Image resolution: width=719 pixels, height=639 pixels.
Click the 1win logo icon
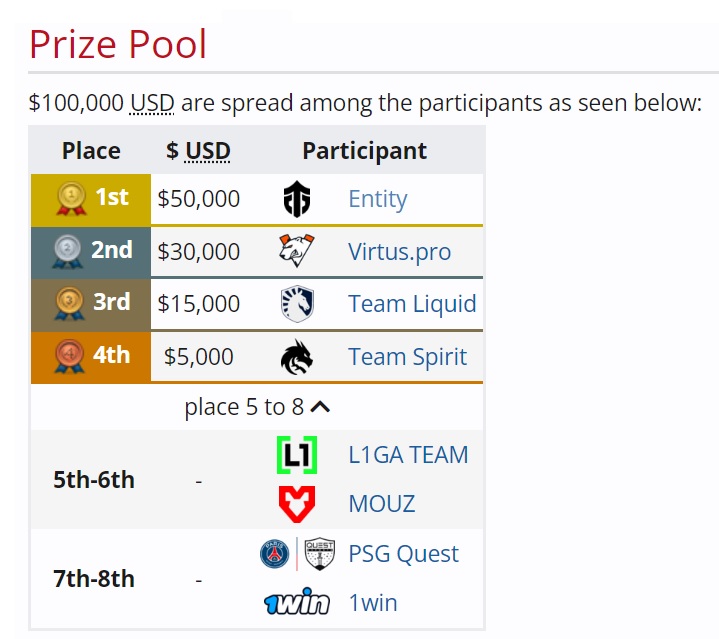pos(297,603)
